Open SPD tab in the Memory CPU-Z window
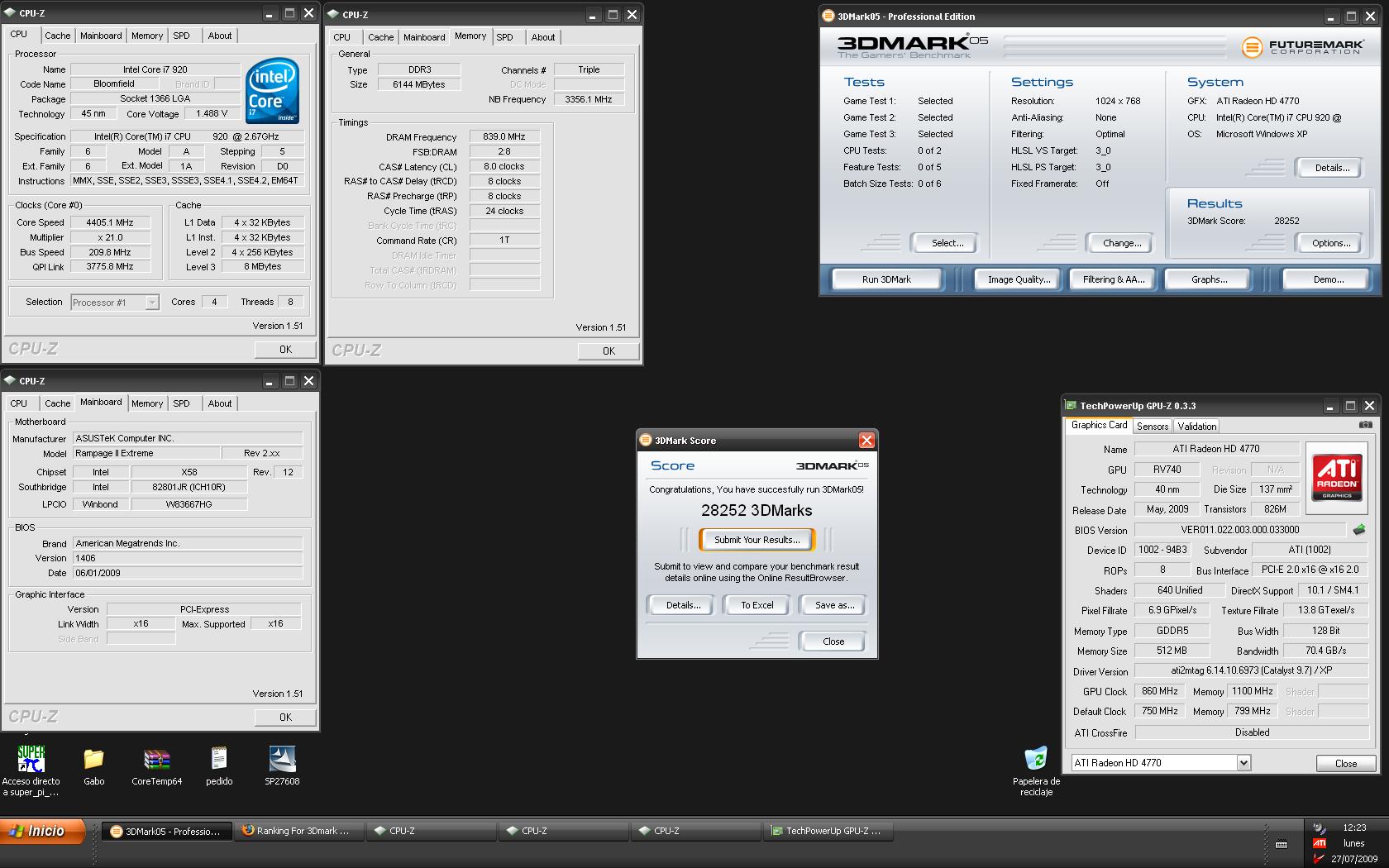Screen dimensions: 1389x868 [x=505, y=37]
